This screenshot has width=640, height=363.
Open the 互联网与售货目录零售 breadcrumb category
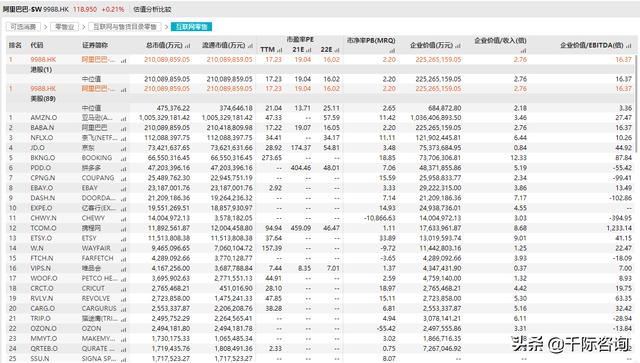click(125, 27)
